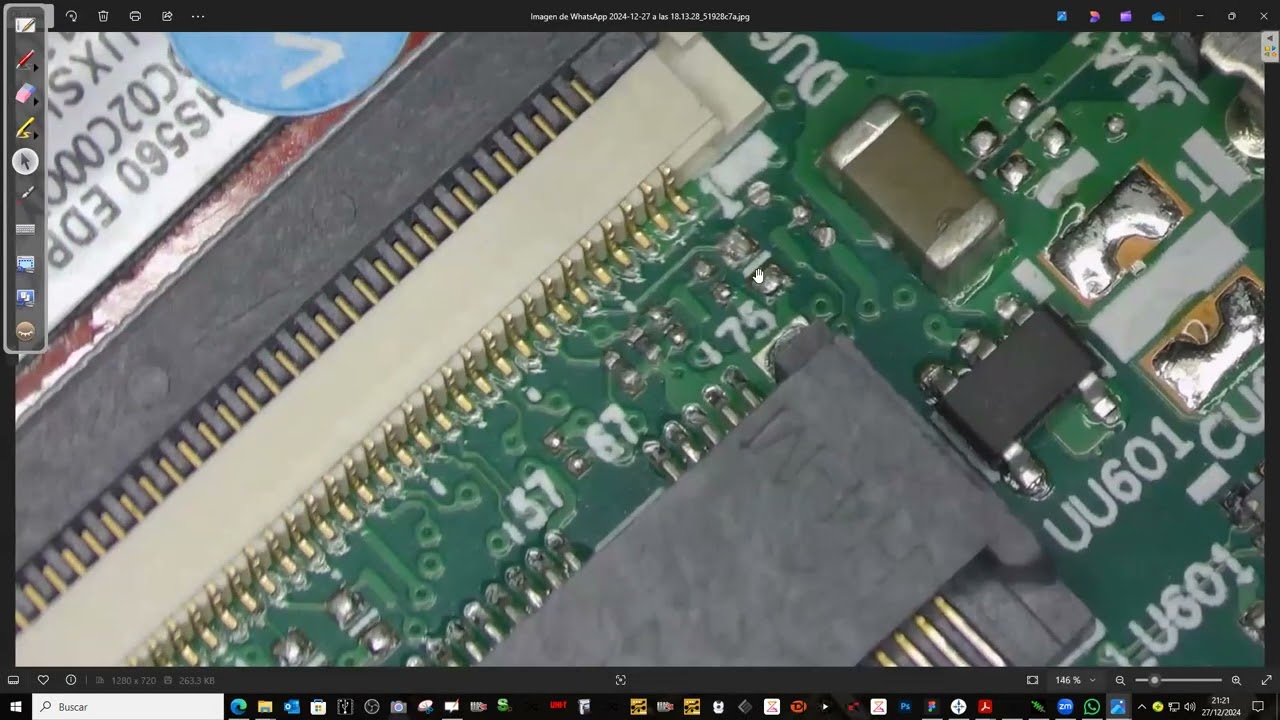
Task: Click the 263.3 KB file size text
Action: 197,681
